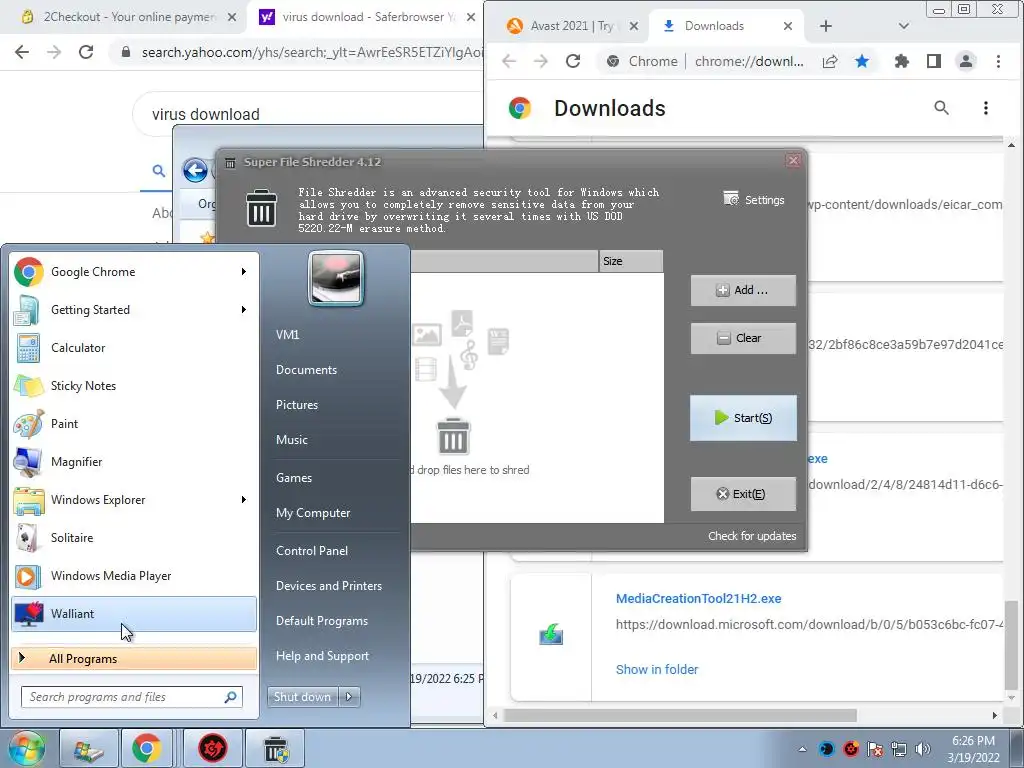
Task: Open Sticky Notes from Start menu
Action: 134,385
